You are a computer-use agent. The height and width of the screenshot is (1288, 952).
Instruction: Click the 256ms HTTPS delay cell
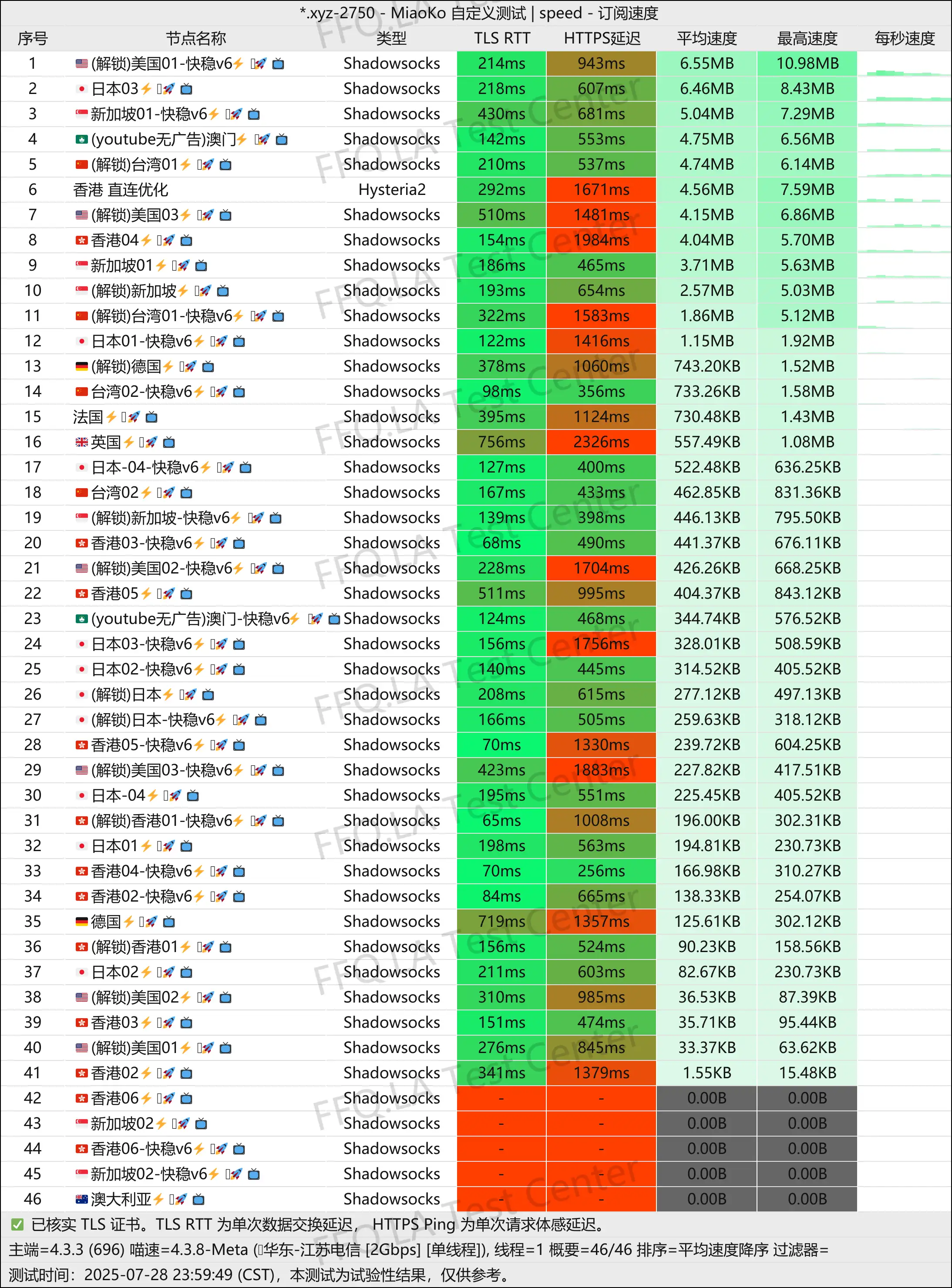point(601,872)
